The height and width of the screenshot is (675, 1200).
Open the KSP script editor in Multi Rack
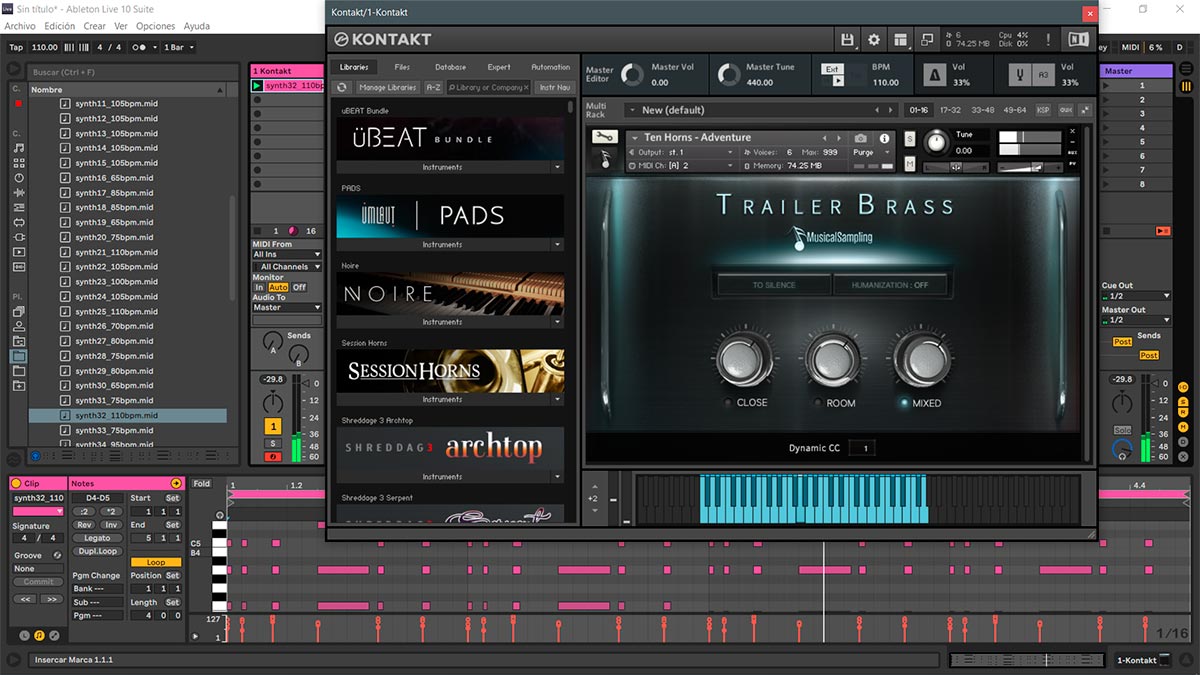[1043, 110]
